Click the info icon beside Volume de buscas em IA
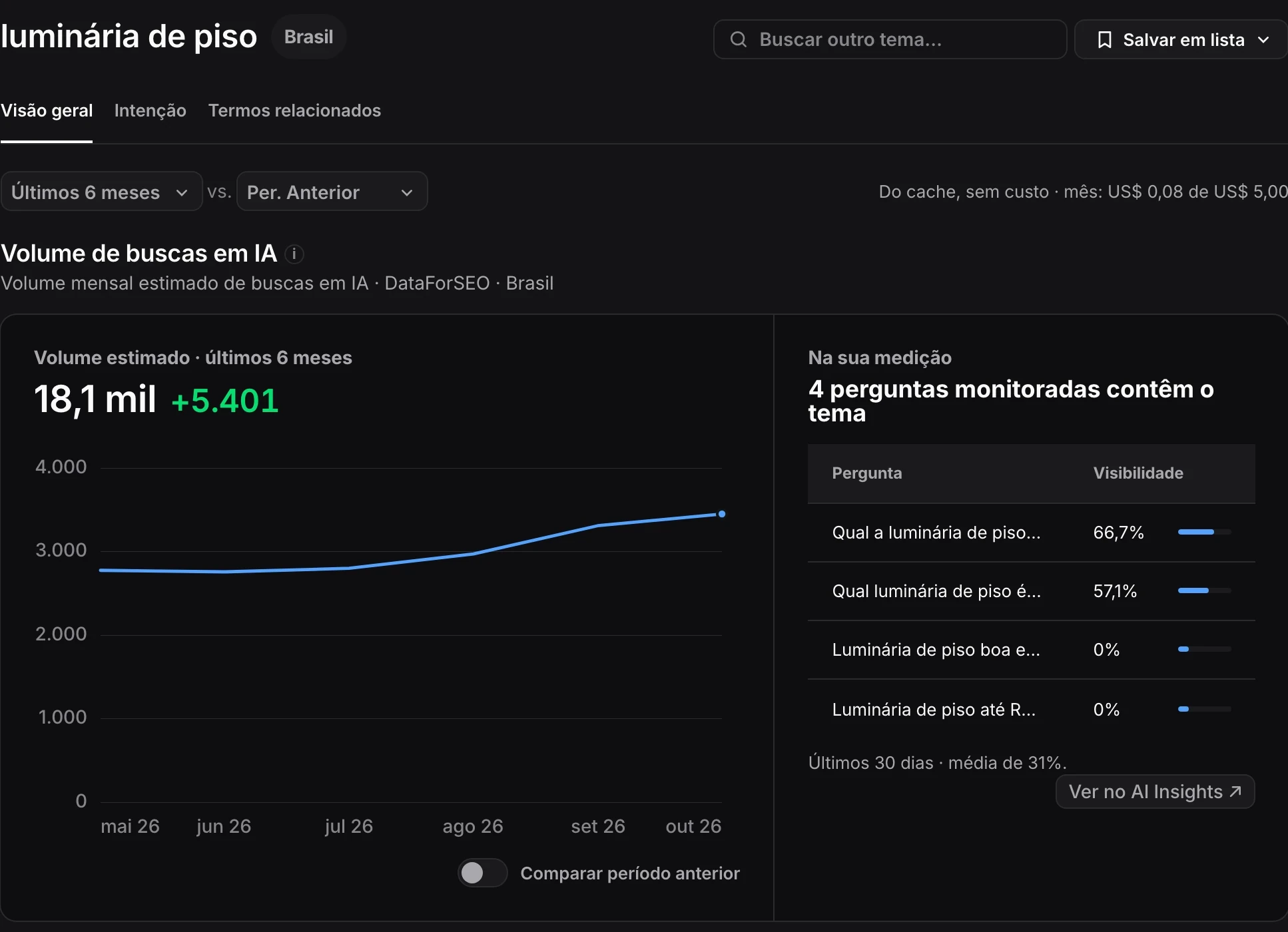Viewport: 1288px width, 932px height. (x=294, y=254)
